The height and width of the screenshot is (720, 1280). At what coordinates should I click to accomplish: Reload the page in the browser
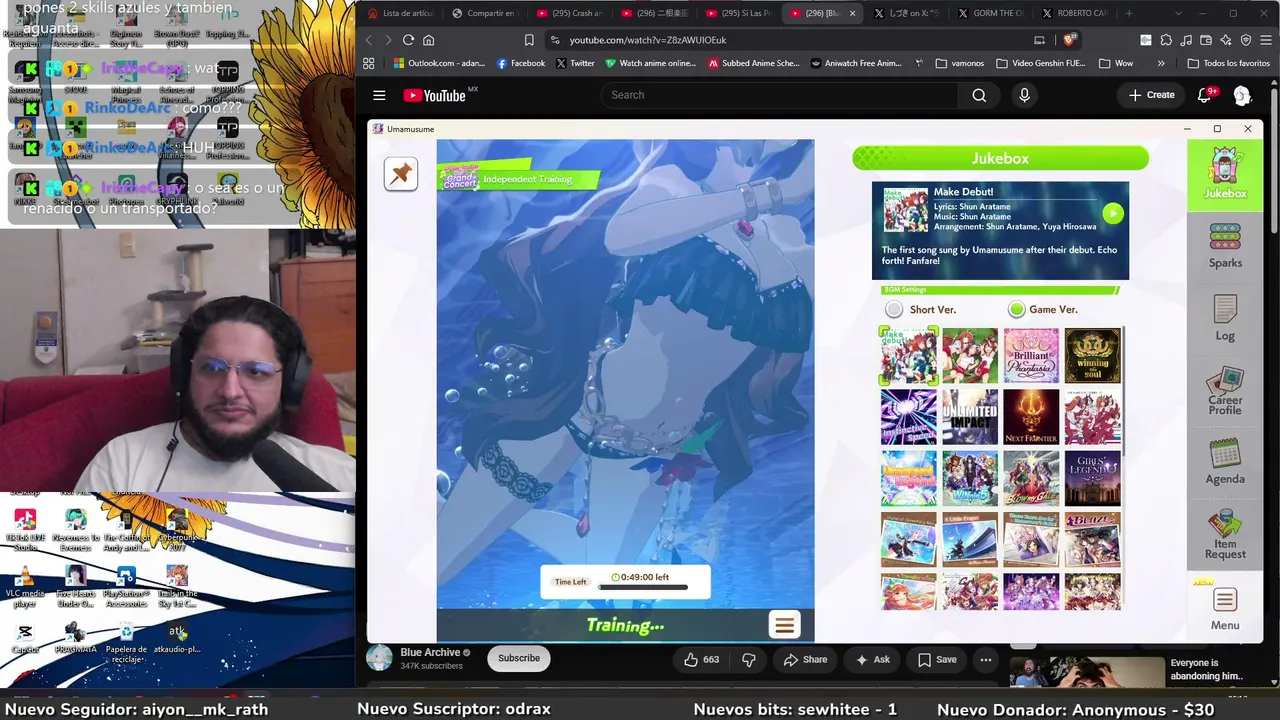(408, 40)
